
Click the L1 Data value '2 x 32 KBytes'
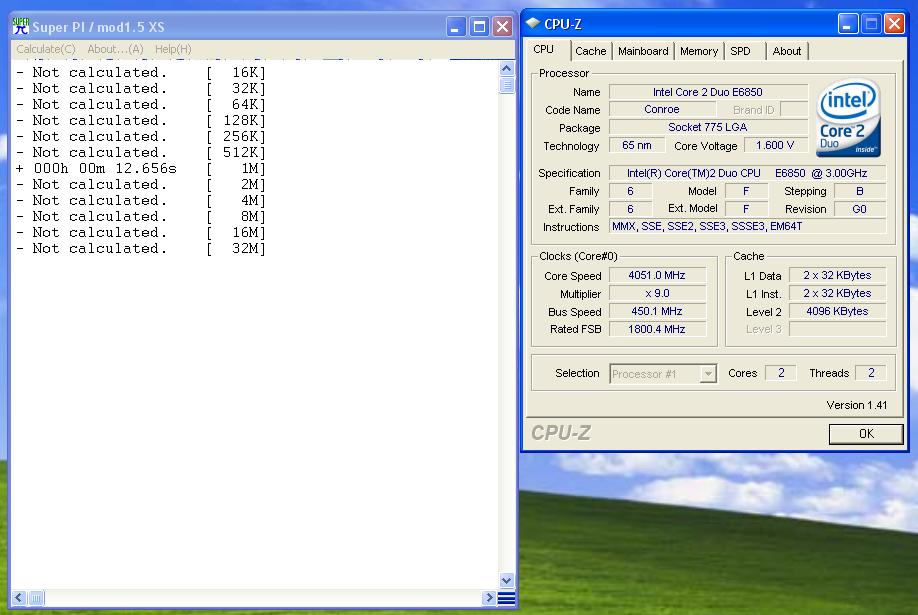pyautogui.click(x=837, y=275)
